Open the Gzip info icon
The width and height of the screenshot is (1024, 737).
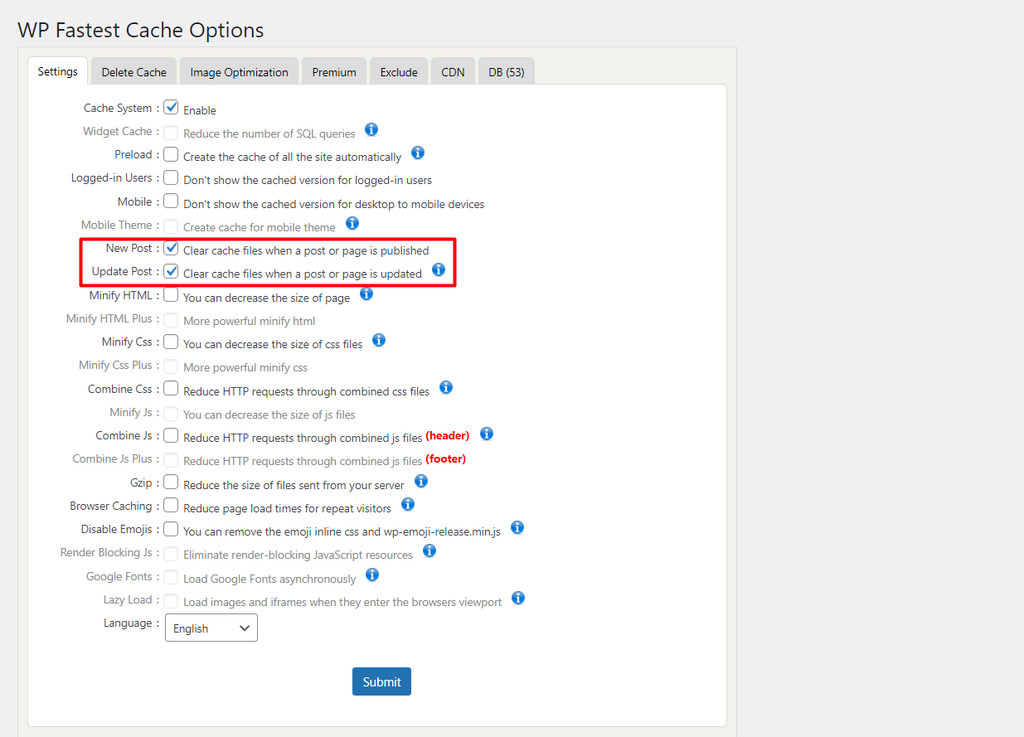421,480
